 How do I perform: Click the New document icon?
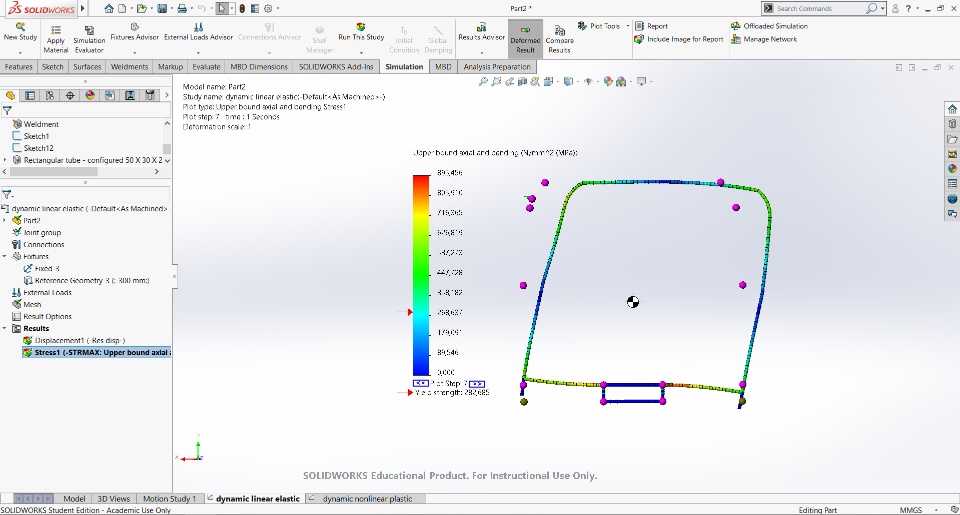click(x=122, y=9)
